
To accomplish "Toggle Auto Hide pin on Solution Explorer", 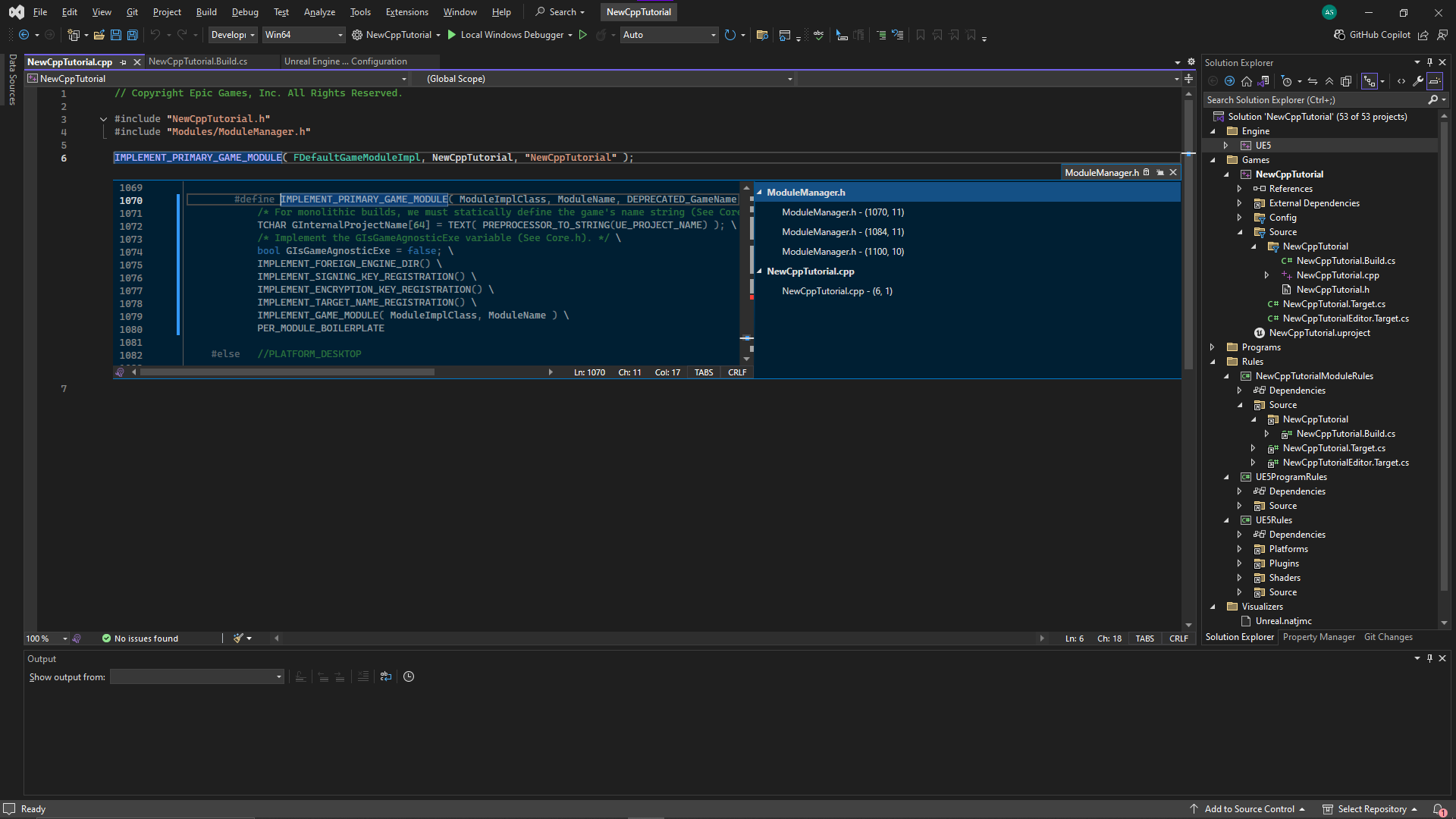I will click(1429, 63).
